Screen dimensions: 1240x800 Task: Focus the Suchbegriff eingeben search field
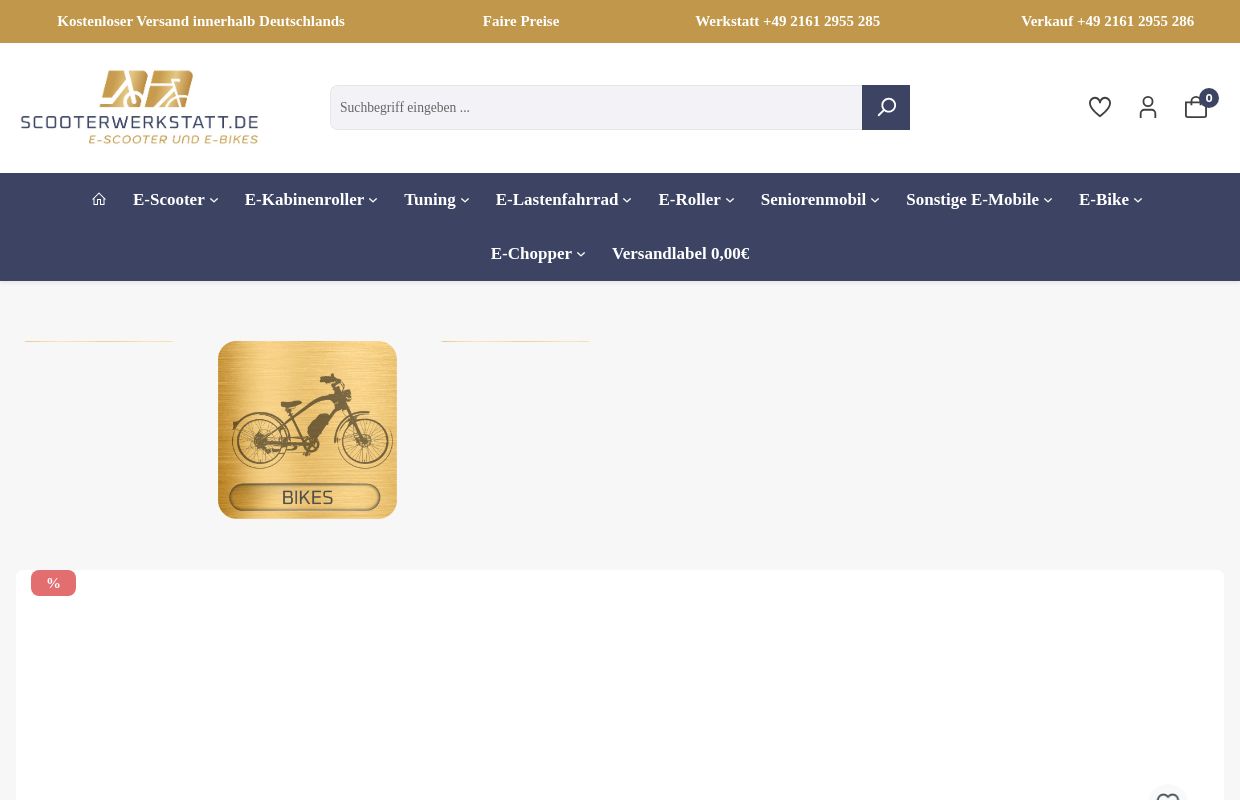click(x=596, y=107)
